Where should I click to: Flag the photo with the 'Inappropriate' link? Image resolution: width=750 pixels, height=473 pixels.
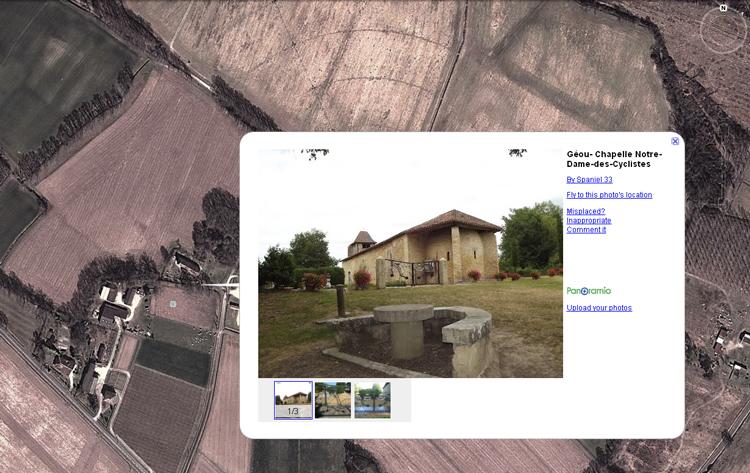point(588,221)
